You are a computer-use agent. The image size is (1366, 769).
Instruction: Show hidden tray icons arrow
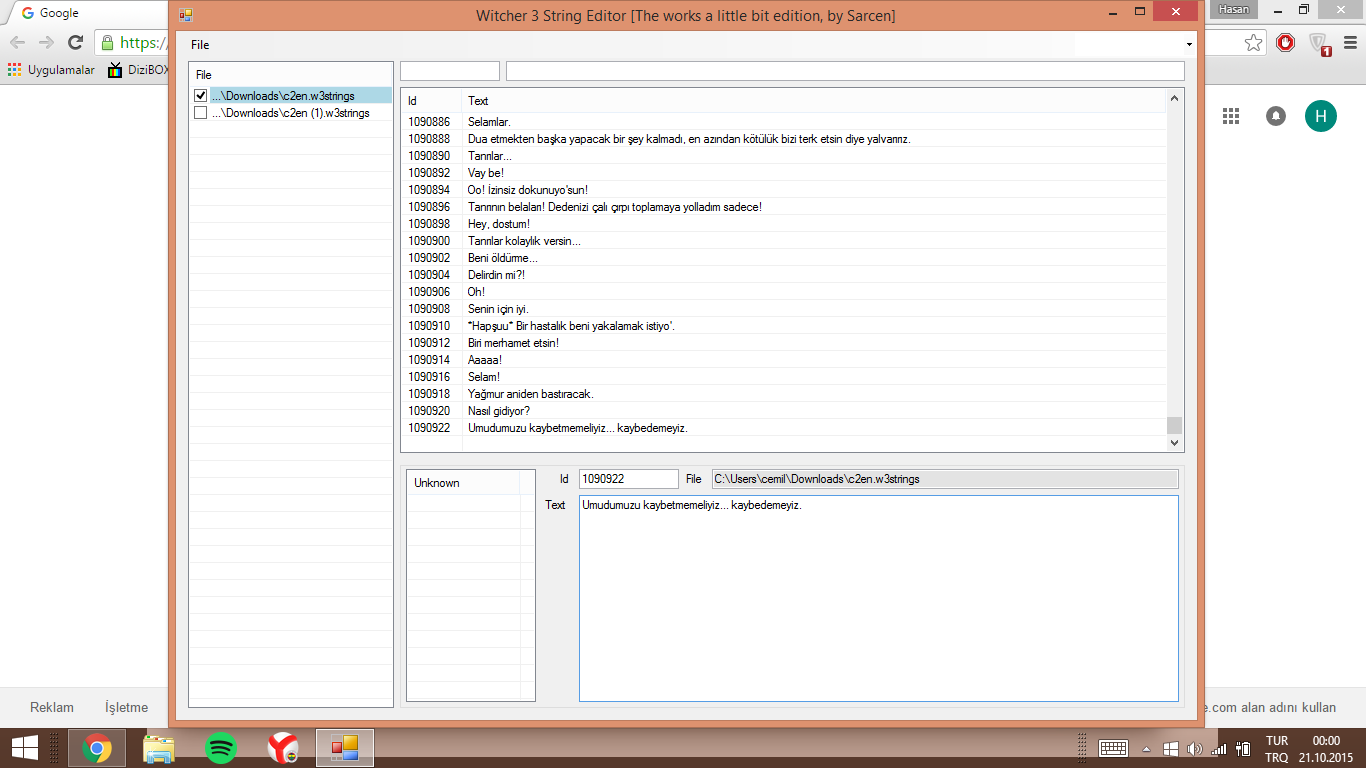1146,749
